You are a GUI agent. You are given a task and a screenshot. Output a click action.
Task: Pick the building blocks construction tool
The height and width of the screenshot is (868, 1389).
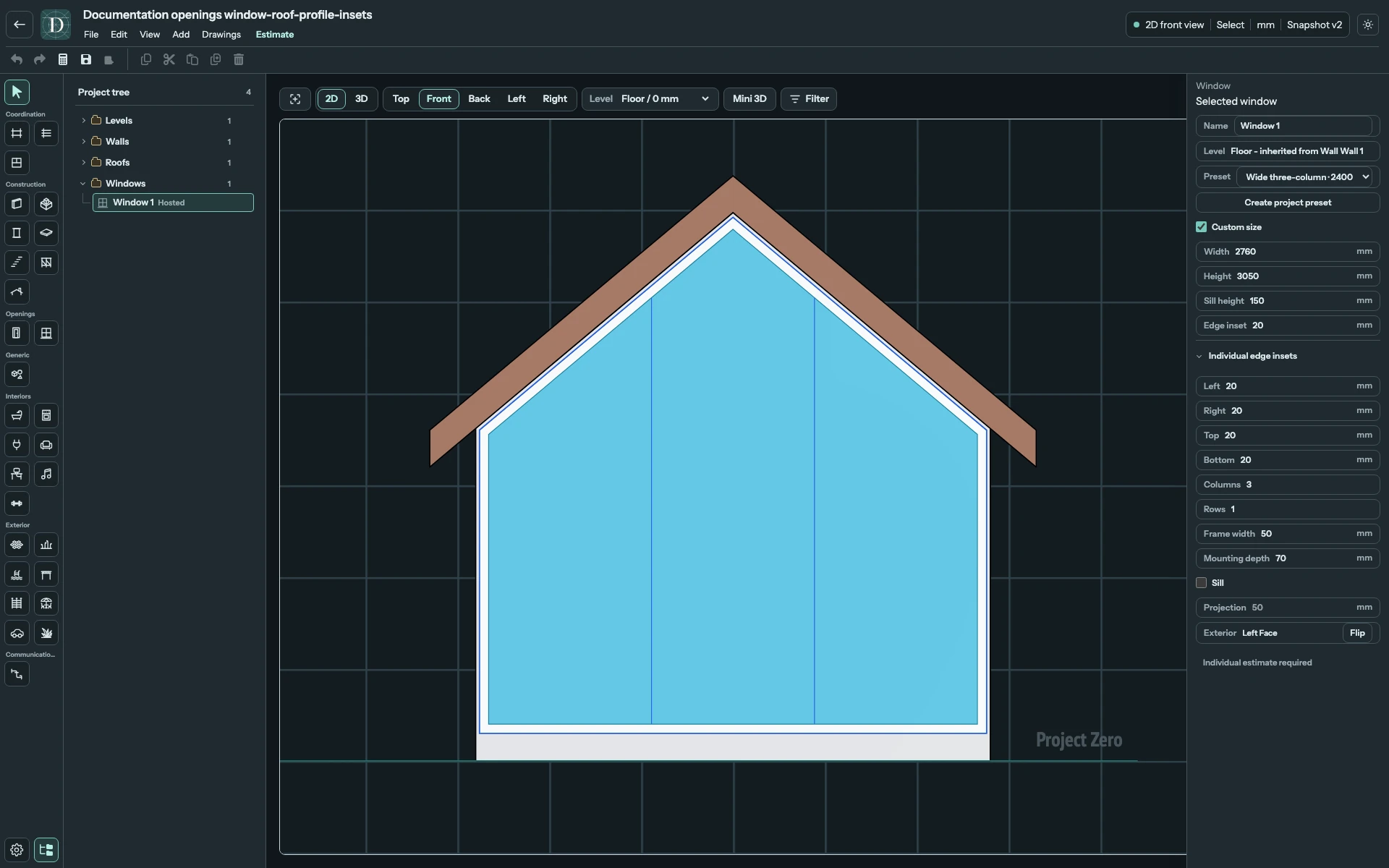coord(46,204)
